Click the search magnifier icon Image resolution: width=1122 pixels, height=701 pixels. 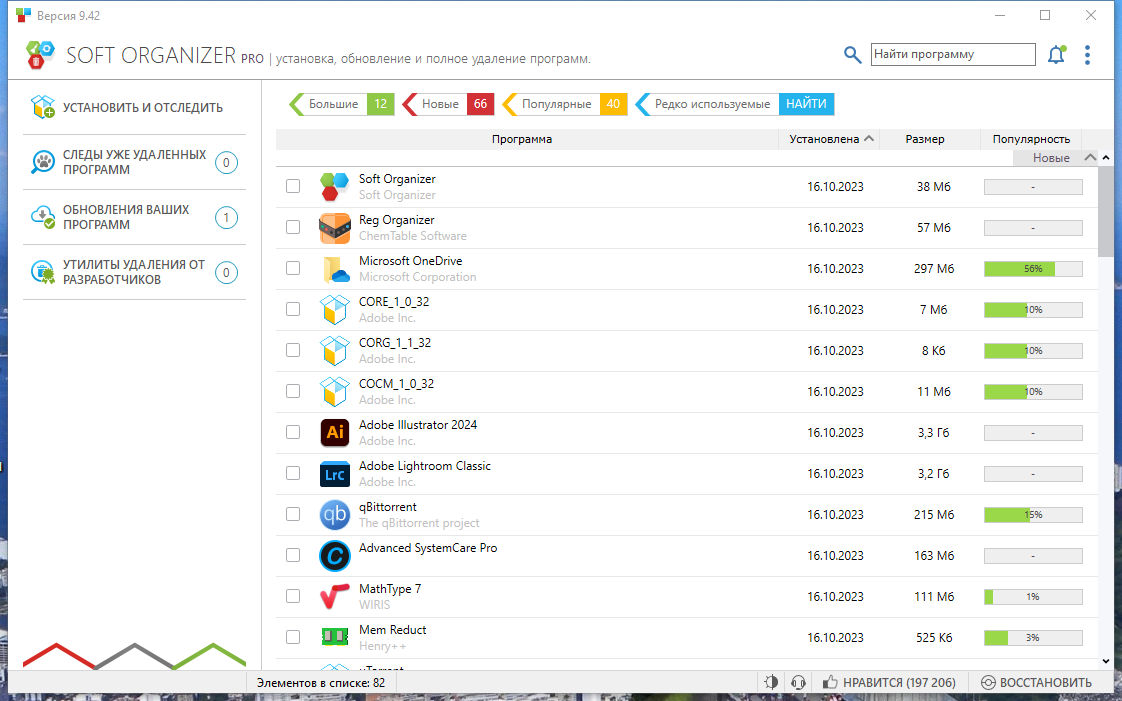[x=852, y=55]
